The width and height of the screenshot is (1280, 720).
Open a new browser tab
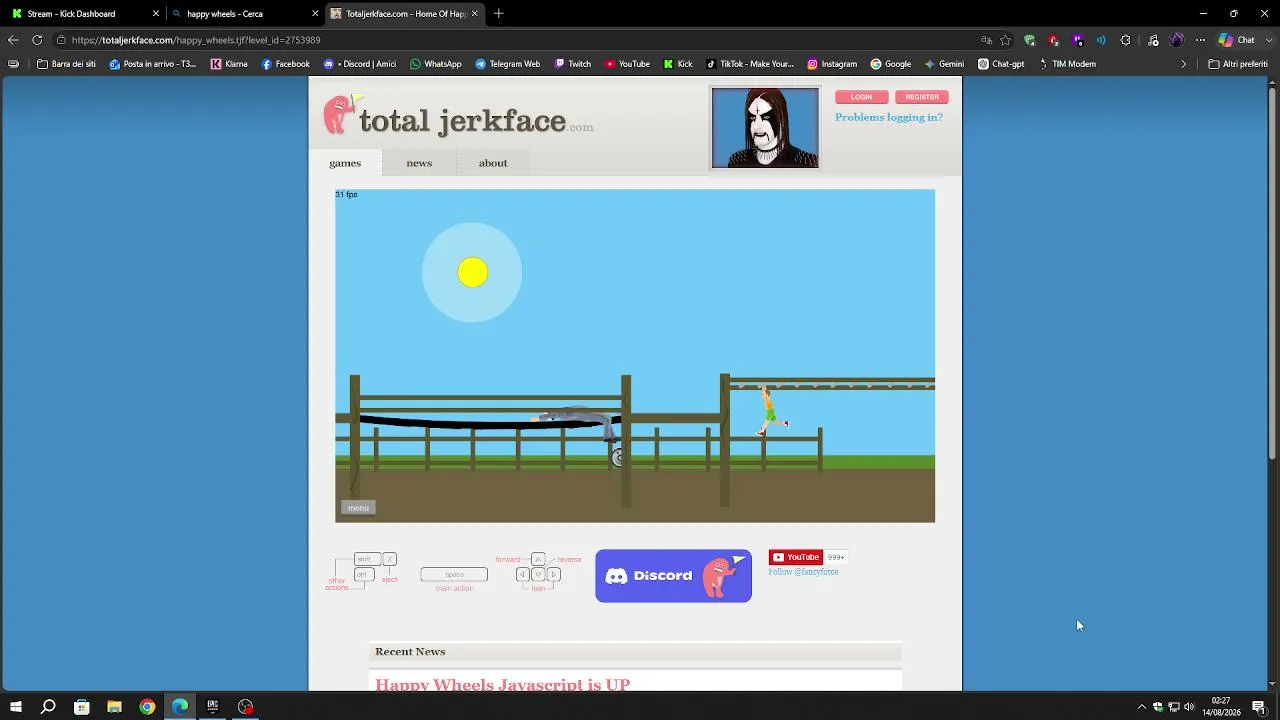pos(499,14)
